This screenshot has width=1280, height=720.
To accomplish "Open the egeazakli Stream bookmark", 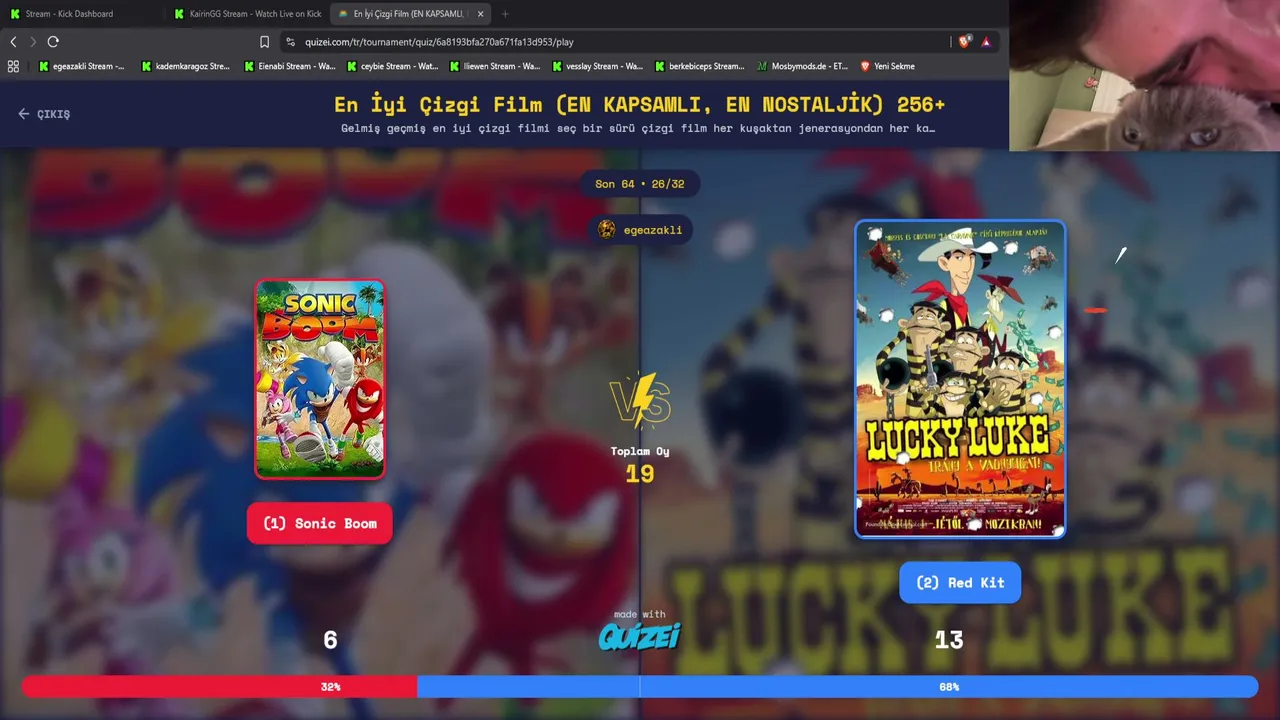I will click(x=81, y=66).
